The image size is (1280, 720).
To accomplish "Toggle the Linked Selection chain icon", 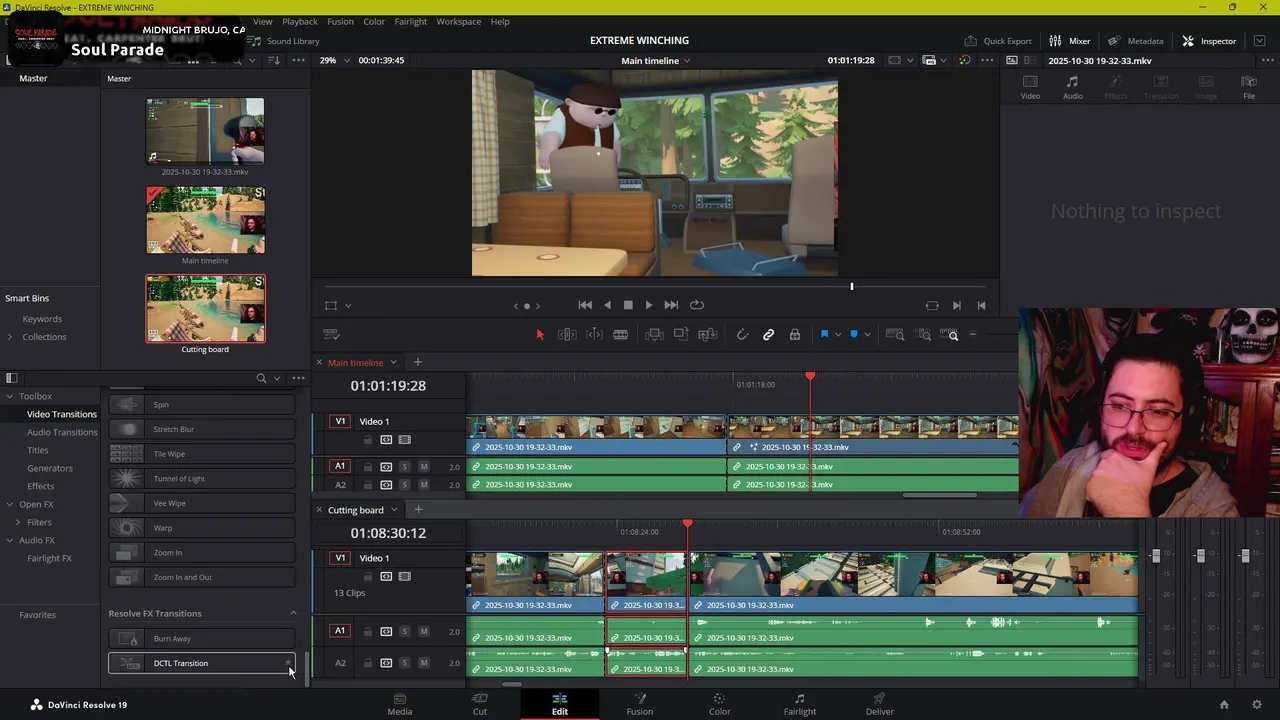I will (x=769, y=335).
